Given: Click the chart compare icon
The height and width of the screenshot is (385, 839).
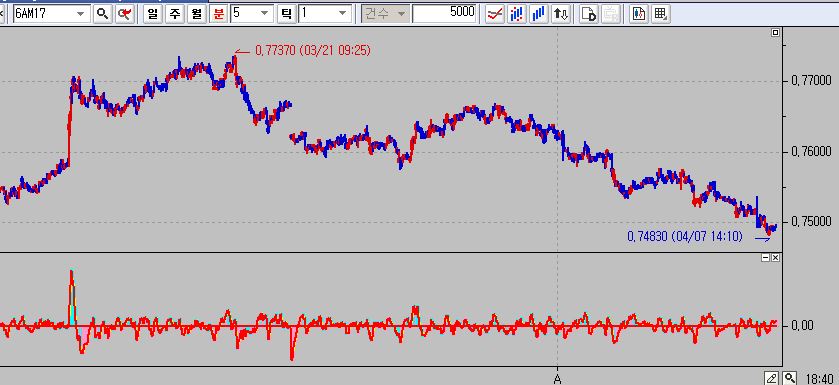Looking at the screenshot, I should pyautogui.click(x=638, y=14).
